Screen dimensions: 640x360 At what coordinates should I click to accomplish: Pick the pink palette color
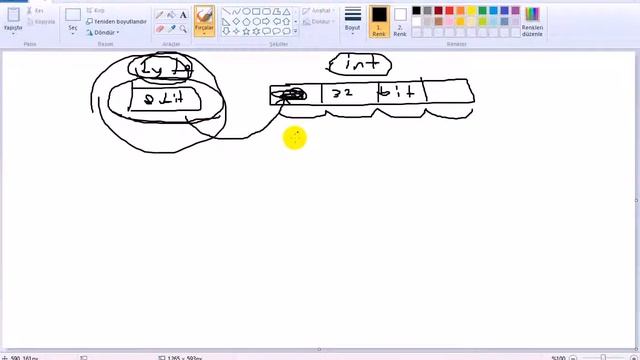[450, 21]
